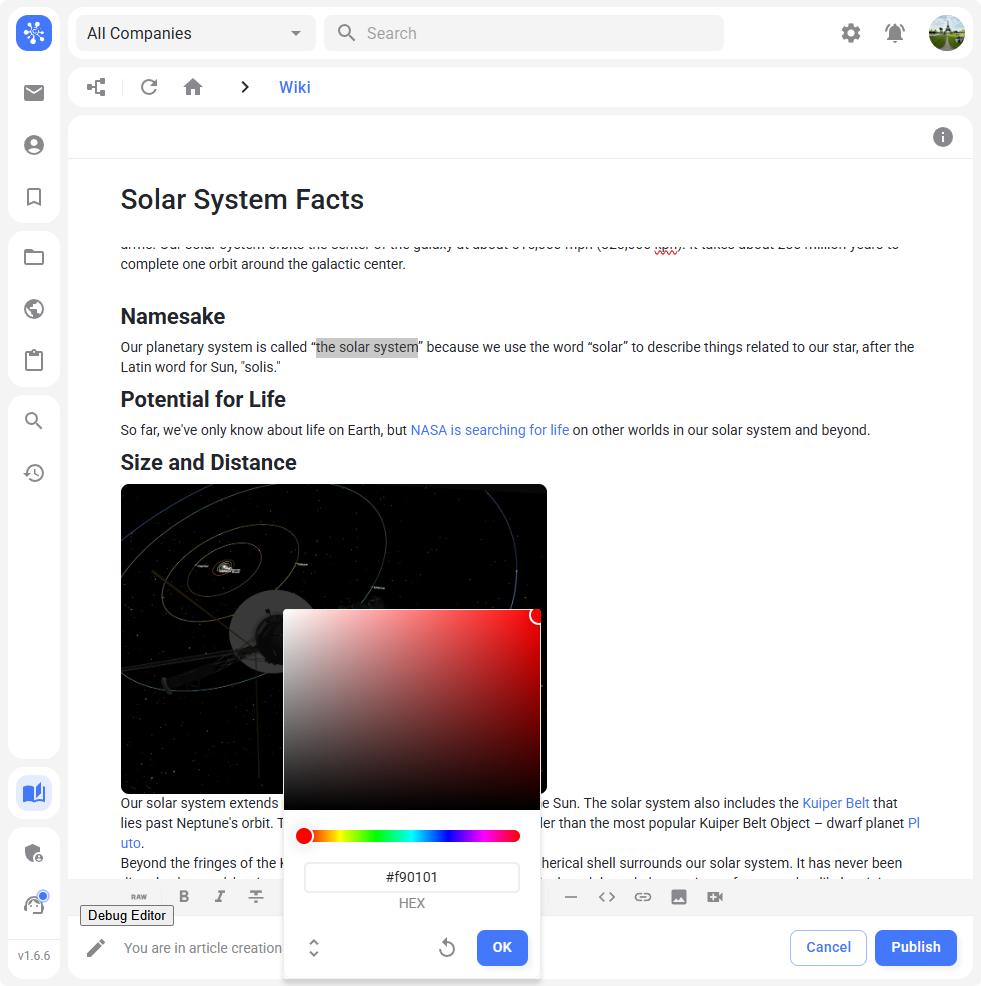The image size is (981, 986).
Task: Apply strikethrough formatting
Action: tap(256, 897)
